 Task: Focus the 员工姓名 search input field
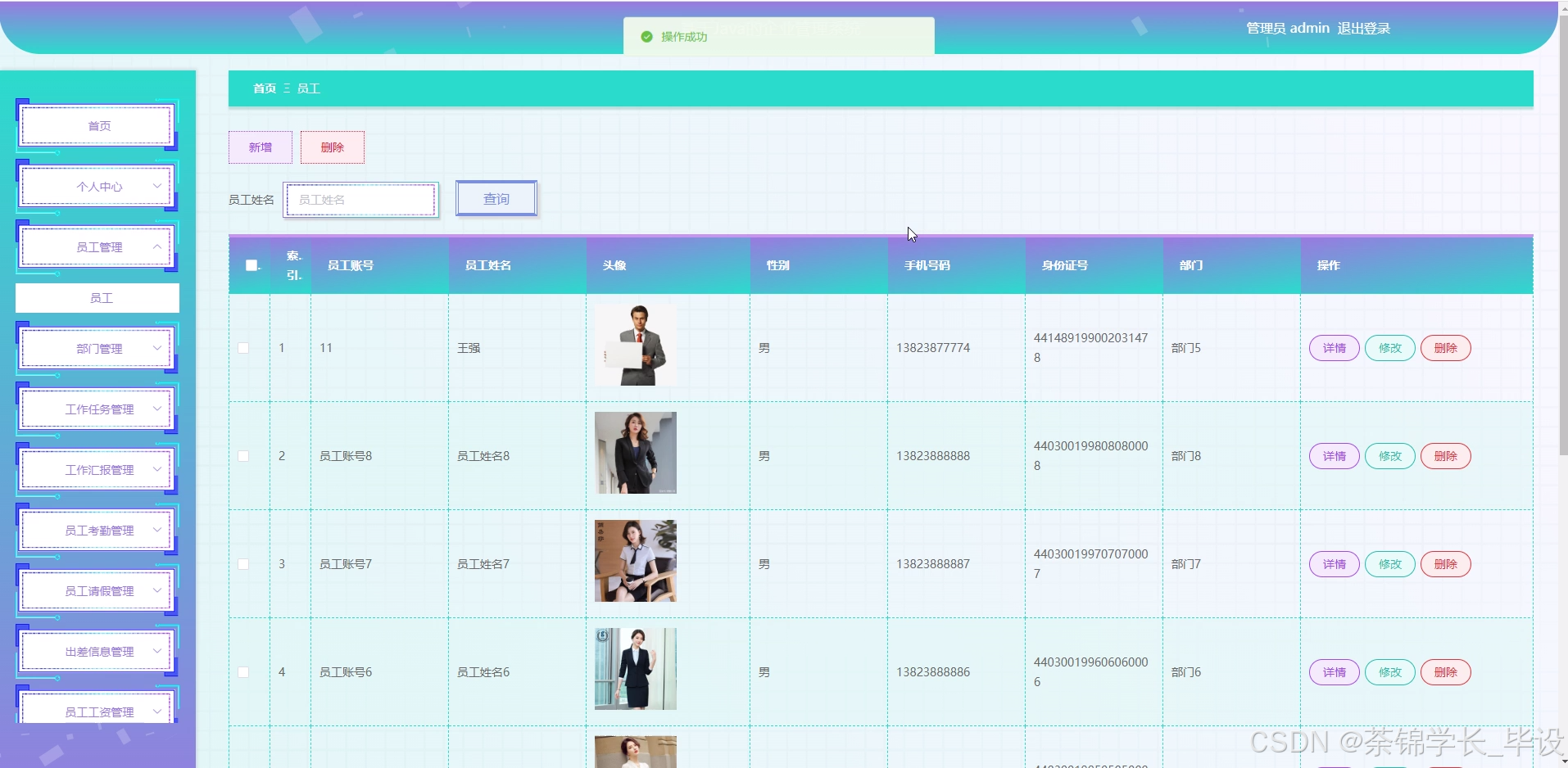click(361, 200)
